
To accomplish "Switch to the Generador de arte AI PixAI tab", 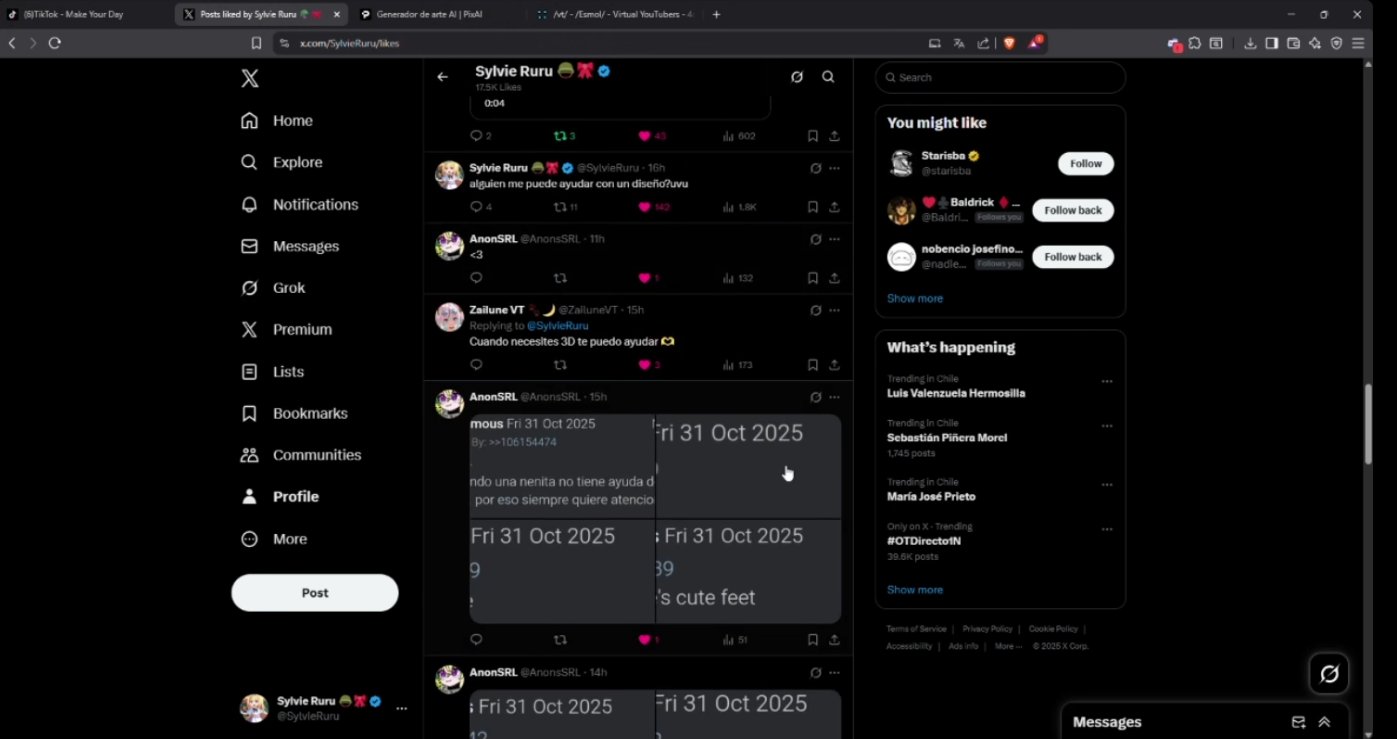I will (437, 14).
